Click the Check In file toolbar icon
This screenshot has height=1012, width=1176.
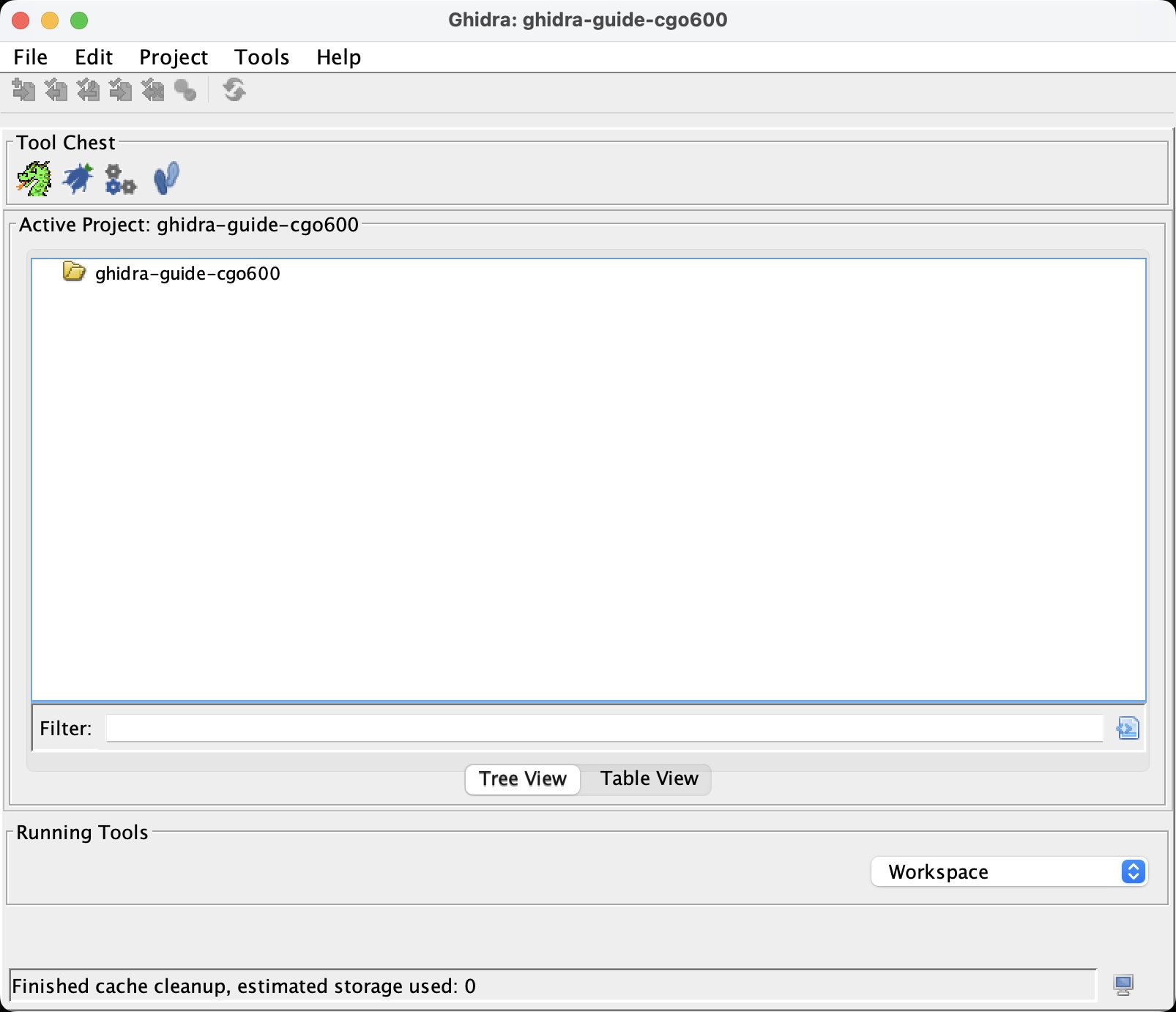(120, 90)
